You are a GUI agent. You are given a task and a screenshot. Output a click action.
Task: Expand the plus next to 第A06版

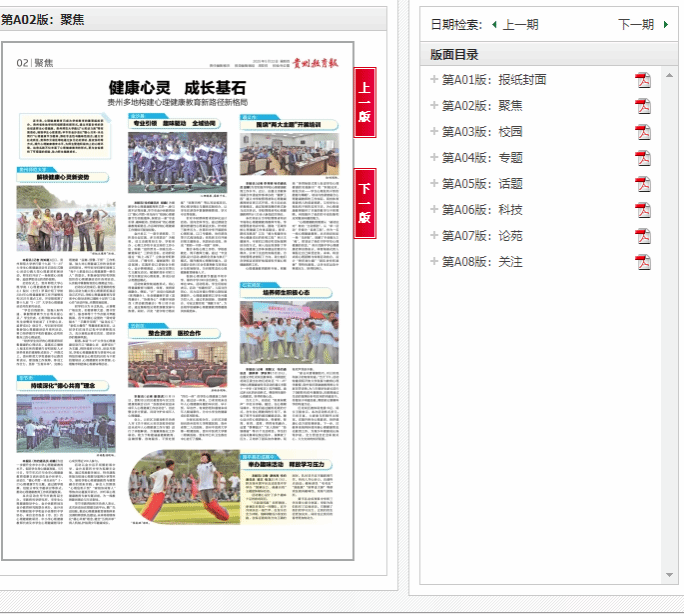pos(434,209)
